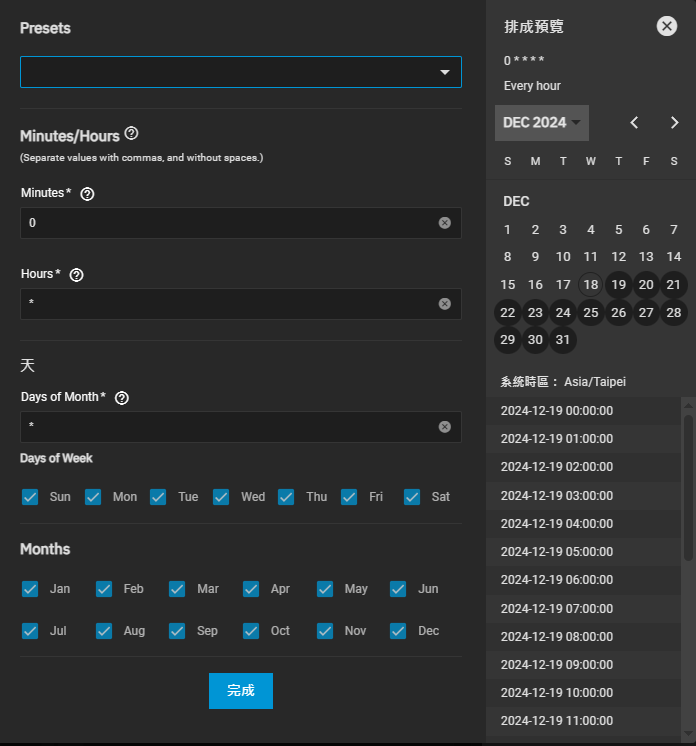Image resolution: width=696 pixels, height=746 pixels.
Task: Toggle the Wed day of week checkbox
Action: (221, 497)
